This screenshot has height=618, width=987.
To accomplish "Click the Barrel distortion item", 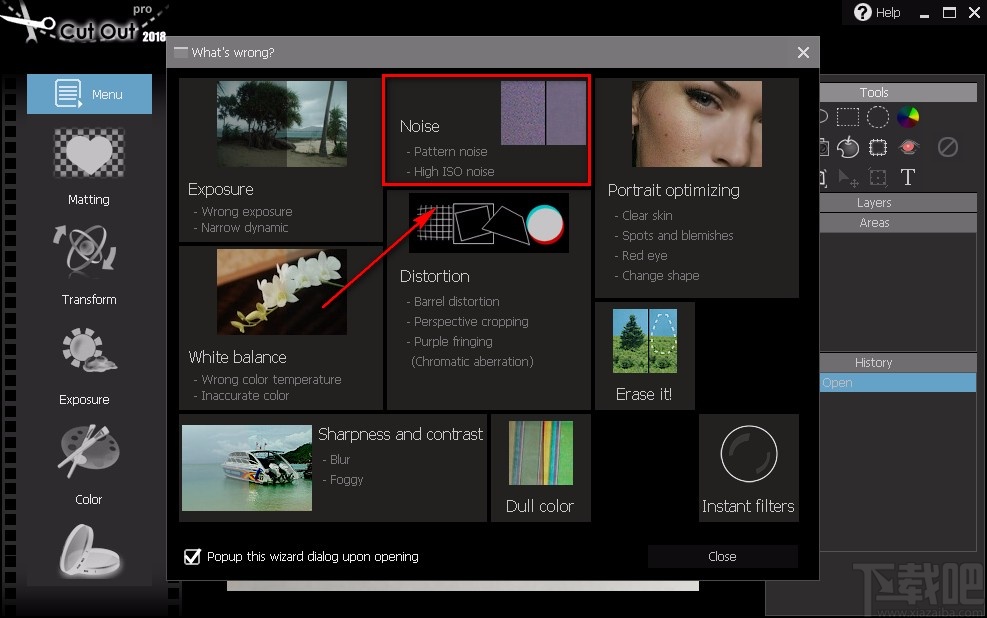I will tap(456, 301).
